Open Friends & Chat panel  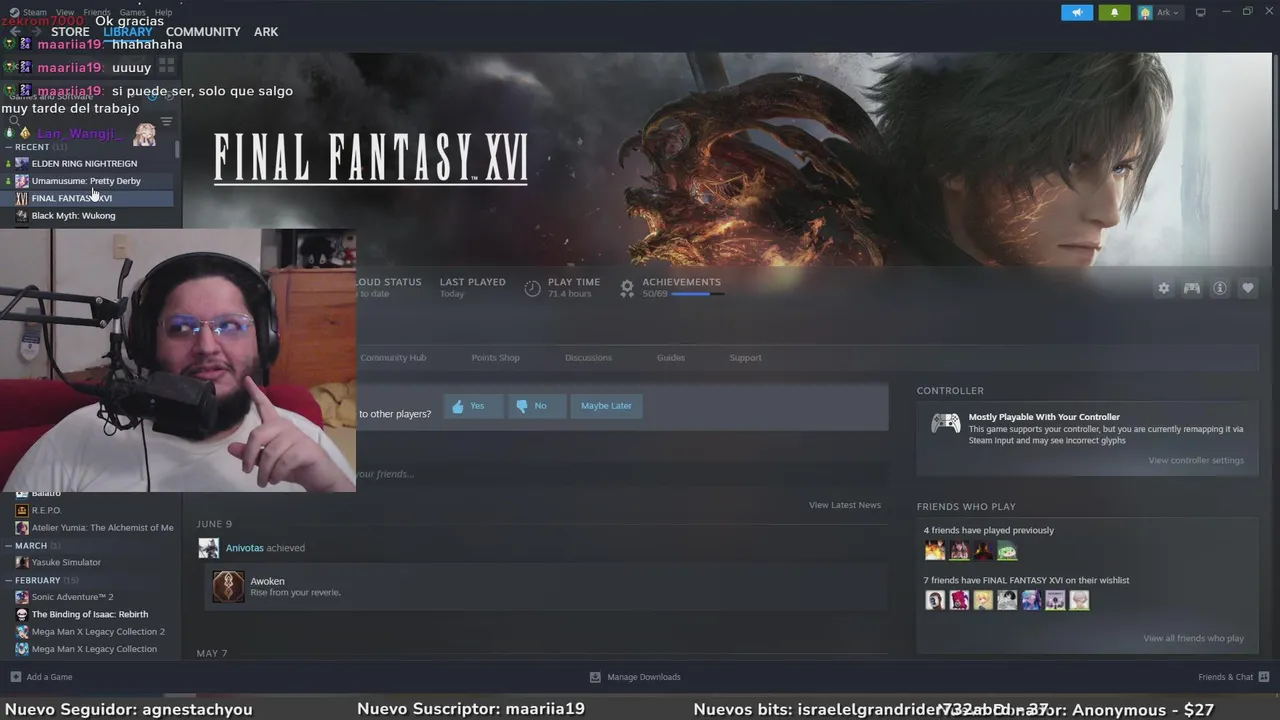pos(1234,677)
